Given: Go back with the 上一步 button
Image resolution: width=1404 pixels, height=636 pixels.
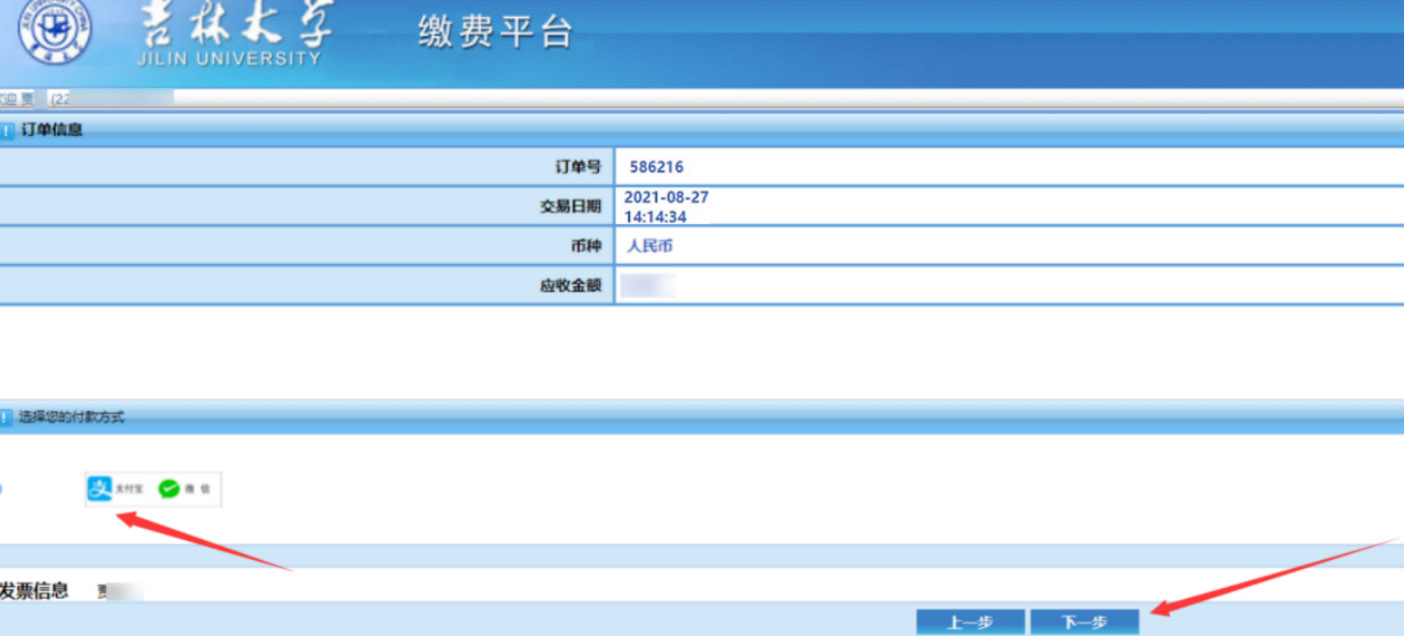Looking at the screenshot, I should point(970,622).
